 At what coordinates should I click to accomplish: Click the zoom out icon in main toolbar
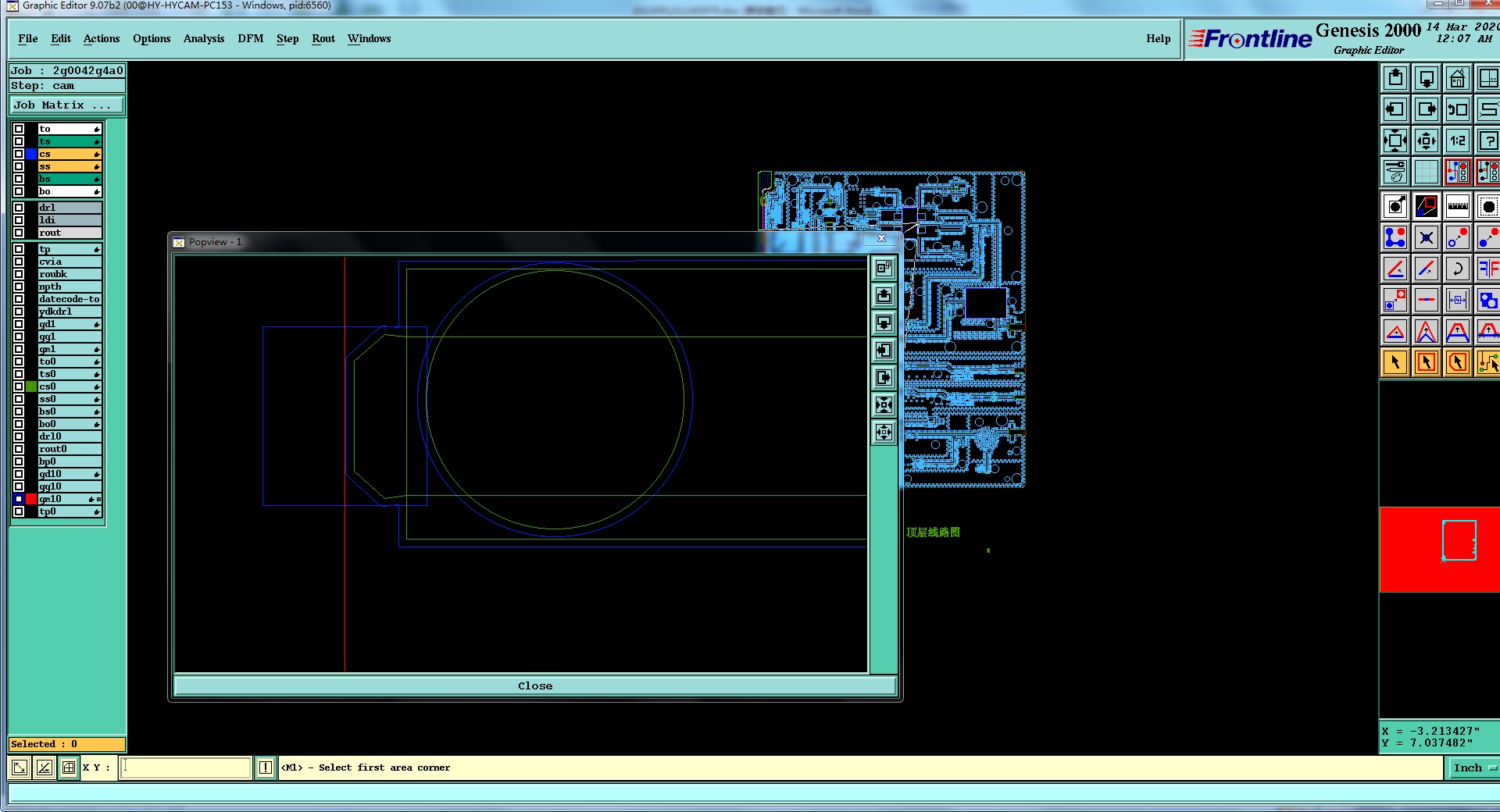pyautogui.click(x=1427, y=141)
